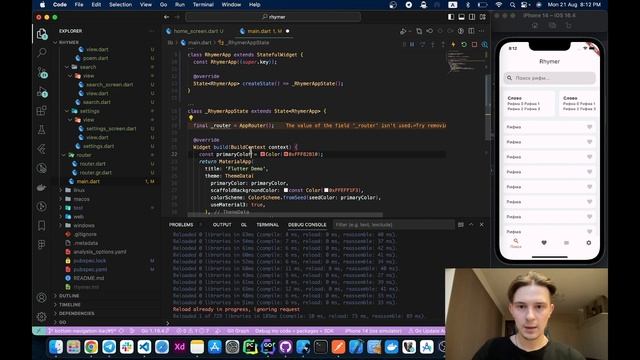Click the Go Graph status bar item

point(238,331)
